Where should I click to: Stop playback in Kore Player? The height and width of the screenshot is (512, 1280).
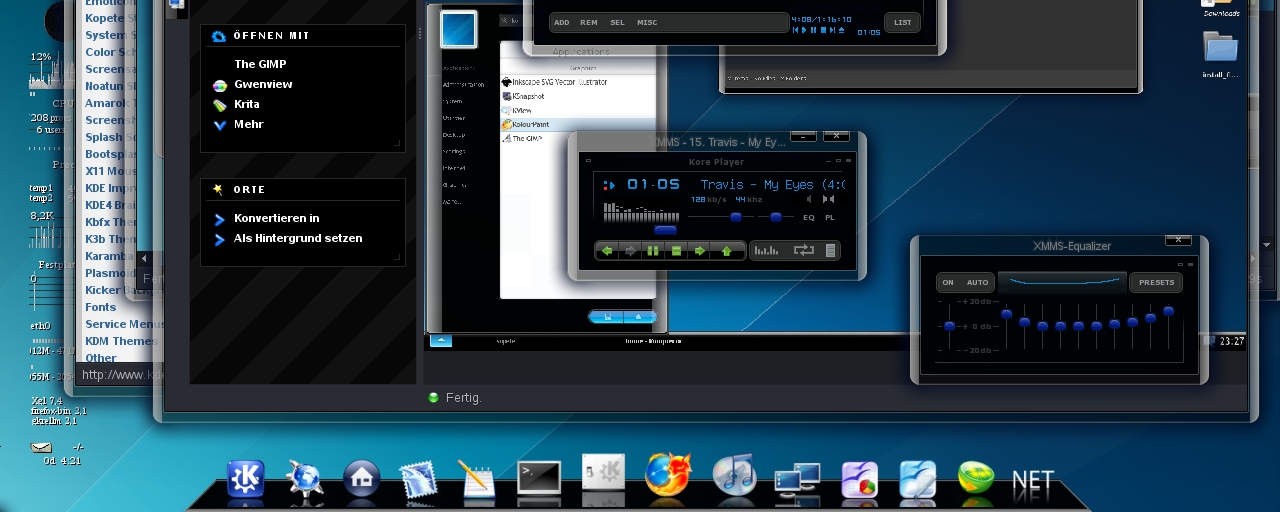(677, 251)
